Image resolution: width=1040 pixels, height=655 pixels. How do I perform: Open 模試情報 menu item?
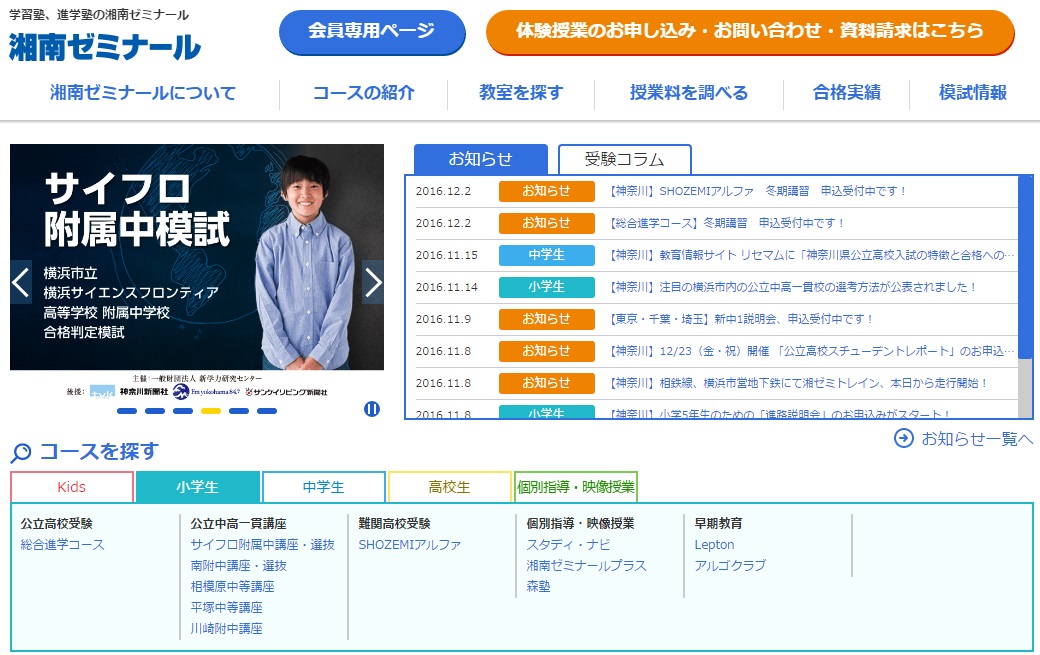[x=973, y=93]
